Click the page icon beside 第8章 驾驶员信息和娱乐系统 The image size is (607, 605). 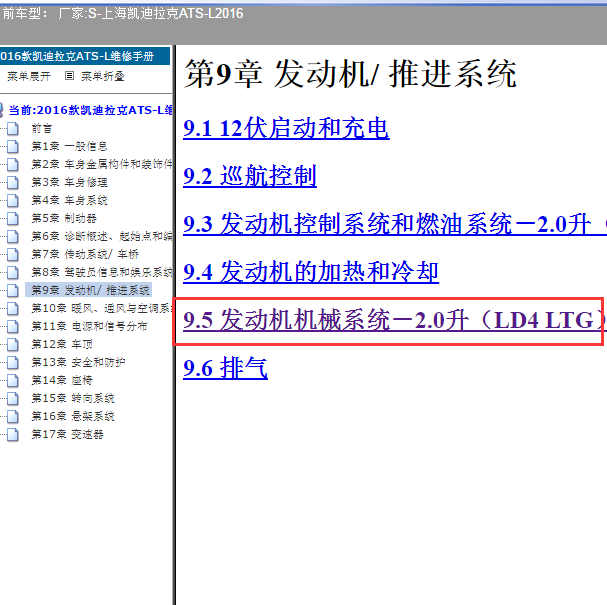coord(12,273)
